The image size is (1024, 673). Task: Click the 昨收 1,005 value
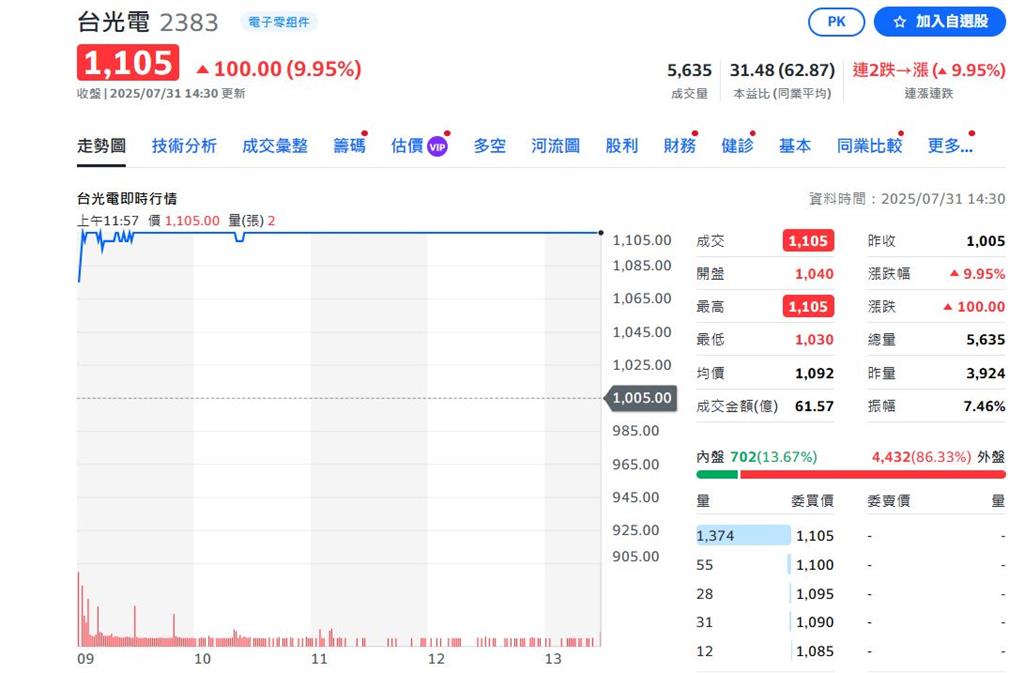coord(985,241)
